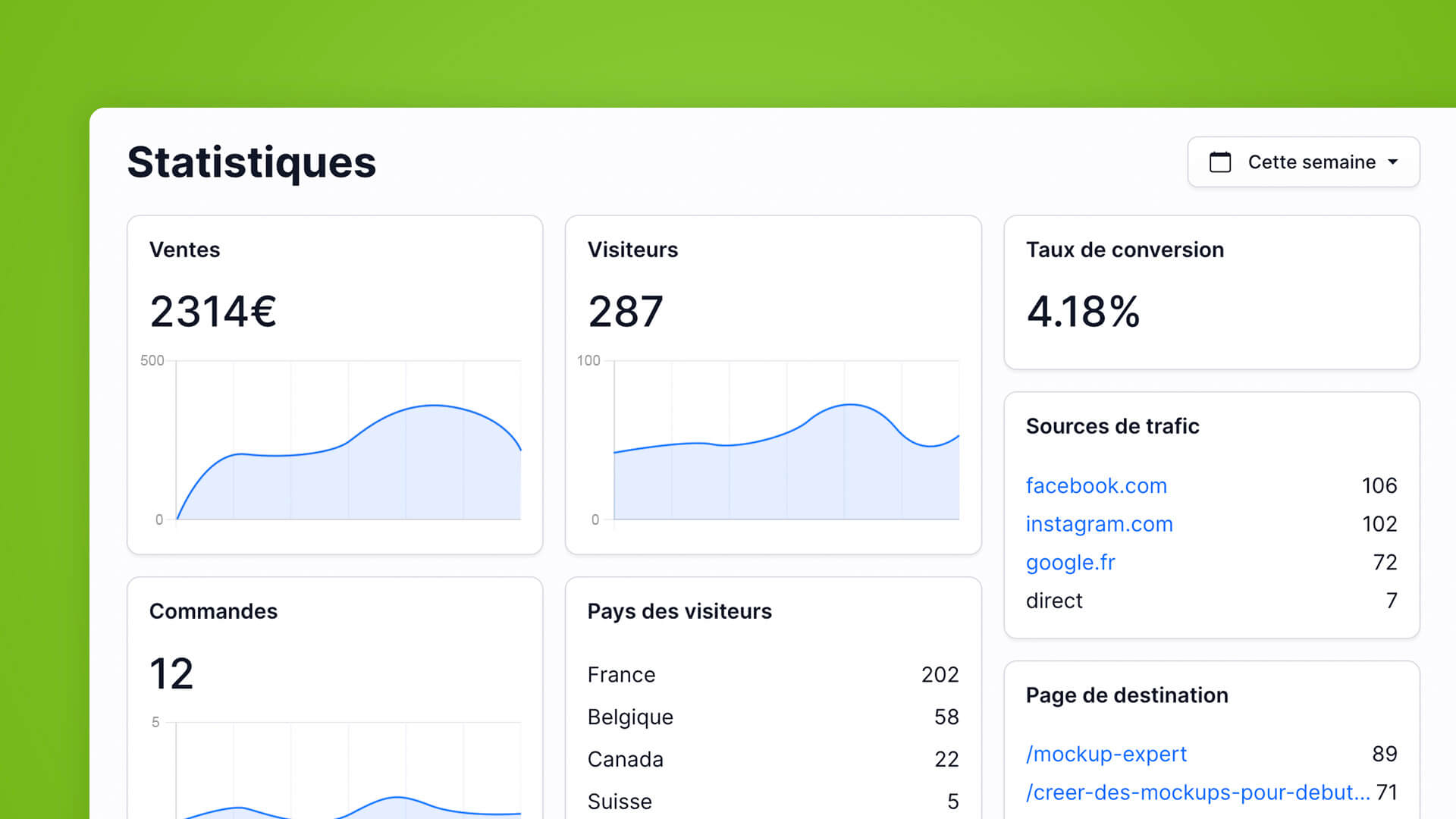Click the 89 count for /mockup-expert
The width and height of the screenshot is (1456, 819).
click(x=1385, y=754)
